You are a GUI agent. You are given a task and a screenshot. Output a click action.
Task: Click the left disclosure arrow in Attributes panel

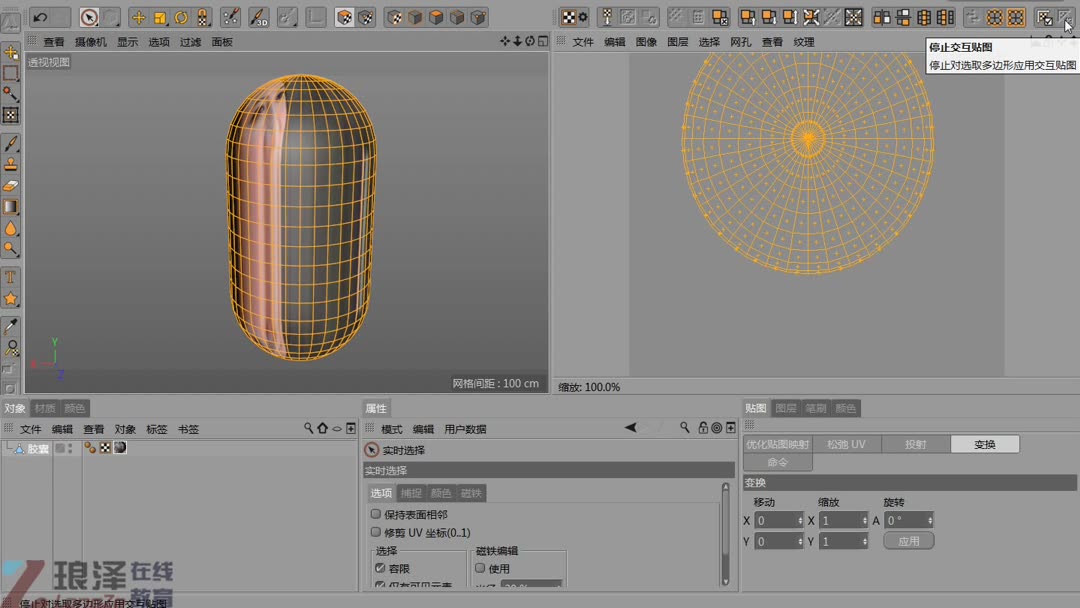pos(630,428)
